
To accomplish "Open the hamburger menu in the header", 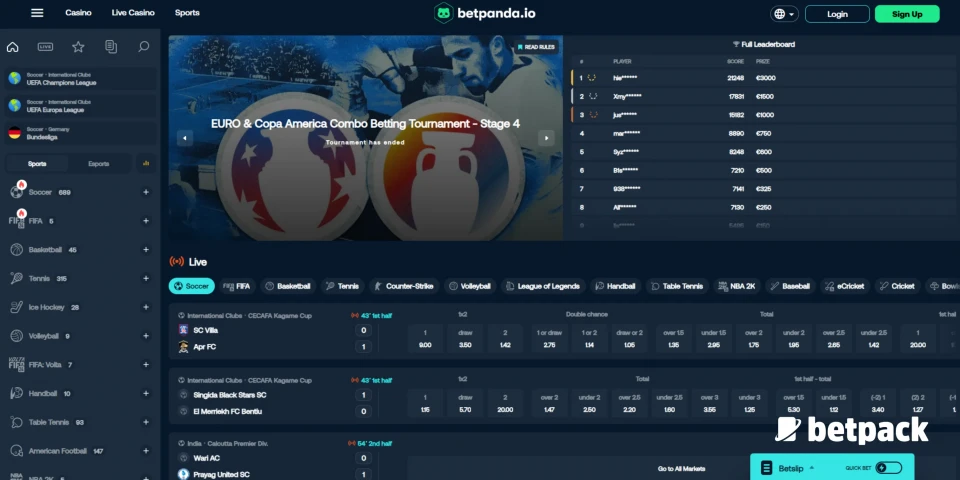I will 37,13.
